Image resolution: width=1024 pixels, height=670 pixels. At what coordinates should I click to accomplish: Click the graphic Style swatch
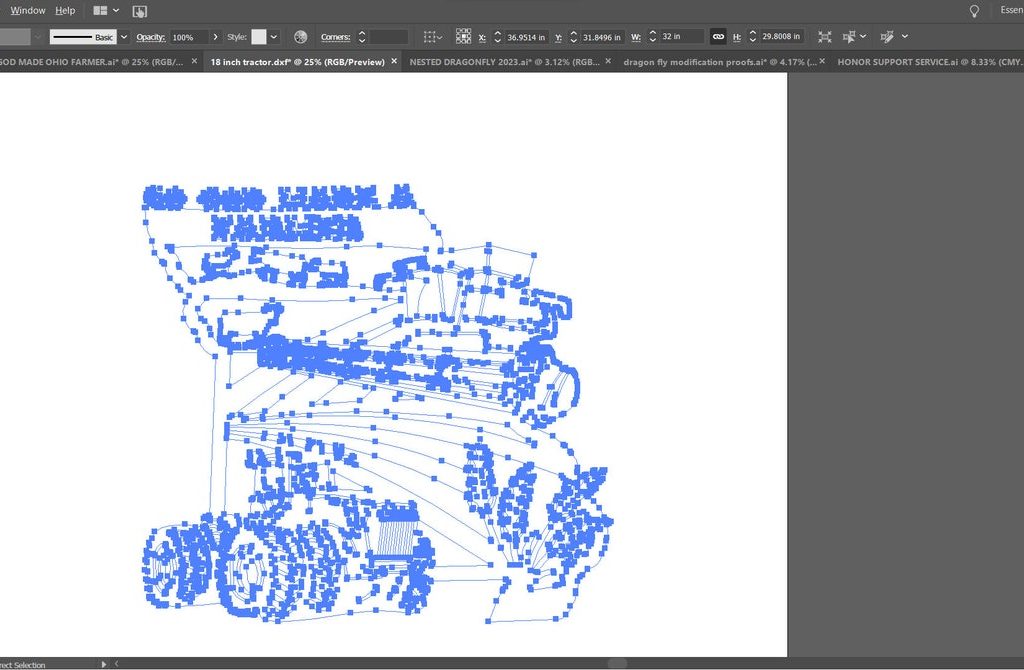click(259, 37)
